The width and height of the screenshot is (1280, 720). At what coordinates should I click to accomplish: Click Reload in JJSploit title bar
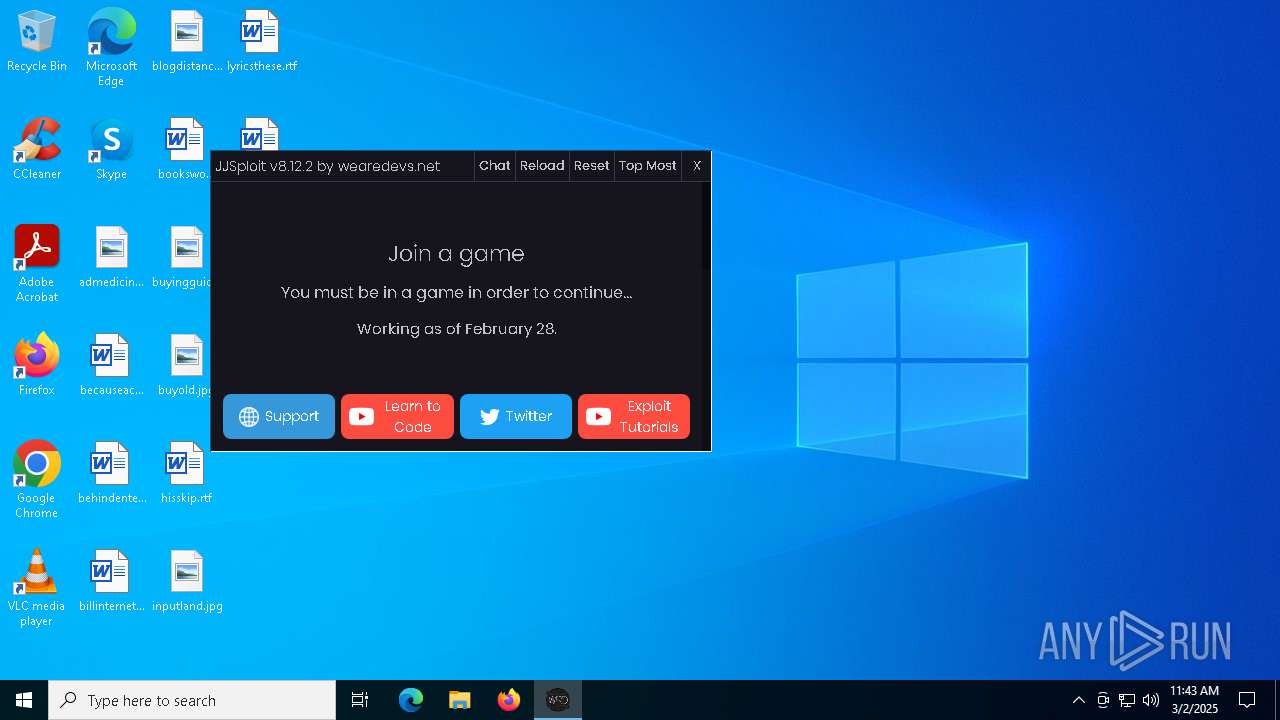(542, 166)
